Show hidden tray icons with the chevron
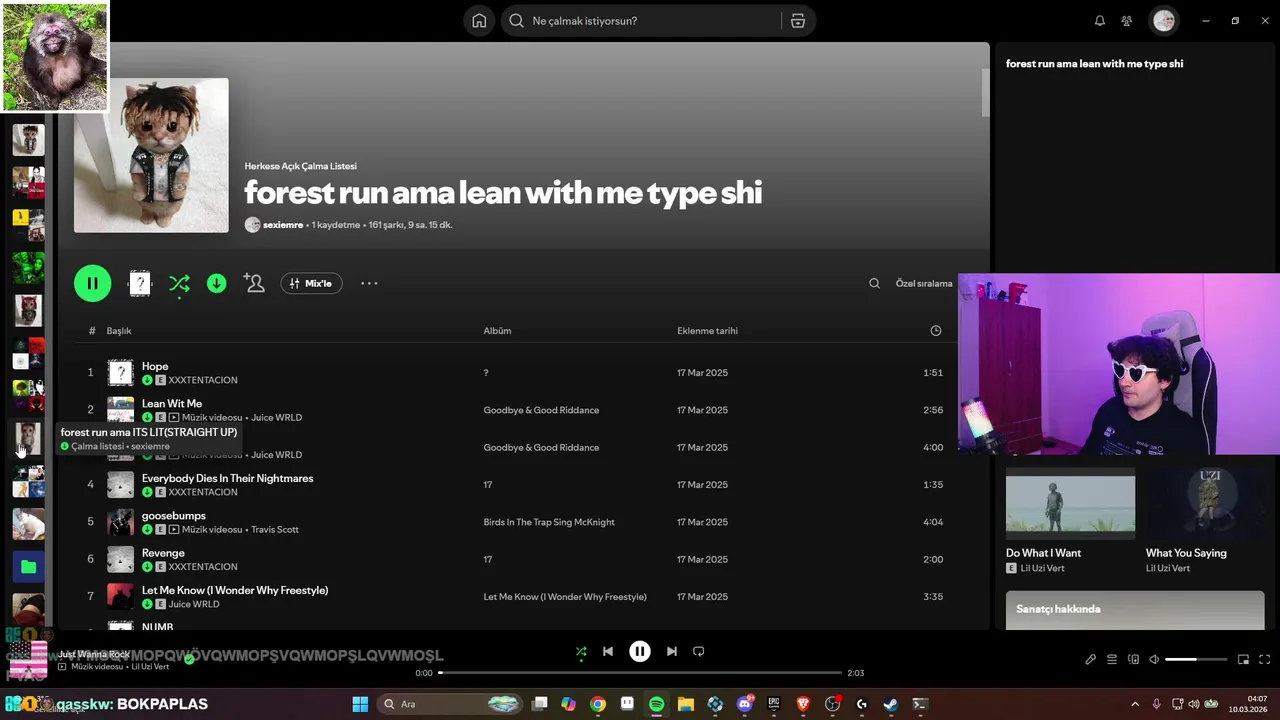 1134,704
